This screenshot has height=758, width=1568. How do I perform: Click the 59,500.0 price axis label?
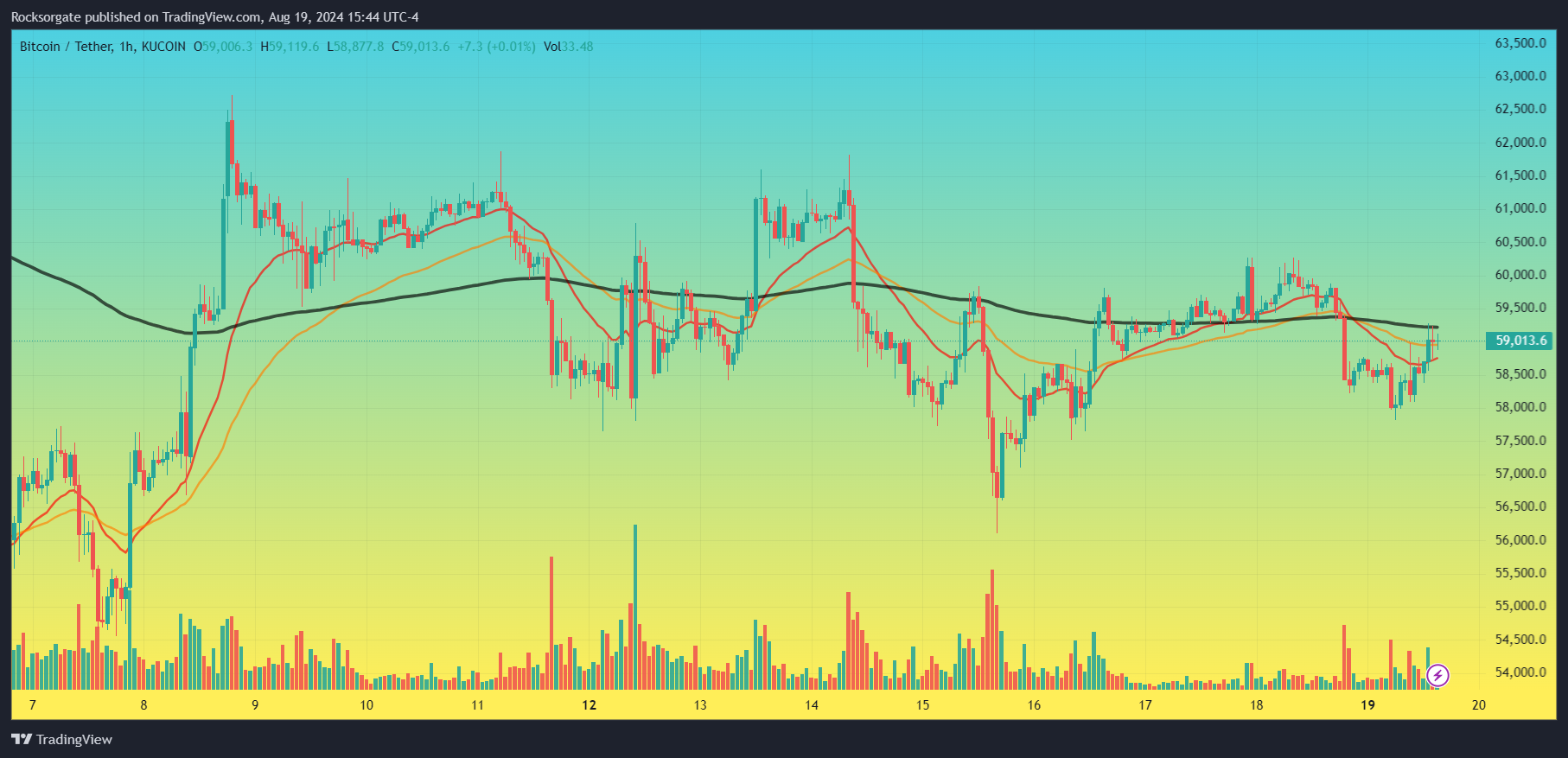(1520, 308)
